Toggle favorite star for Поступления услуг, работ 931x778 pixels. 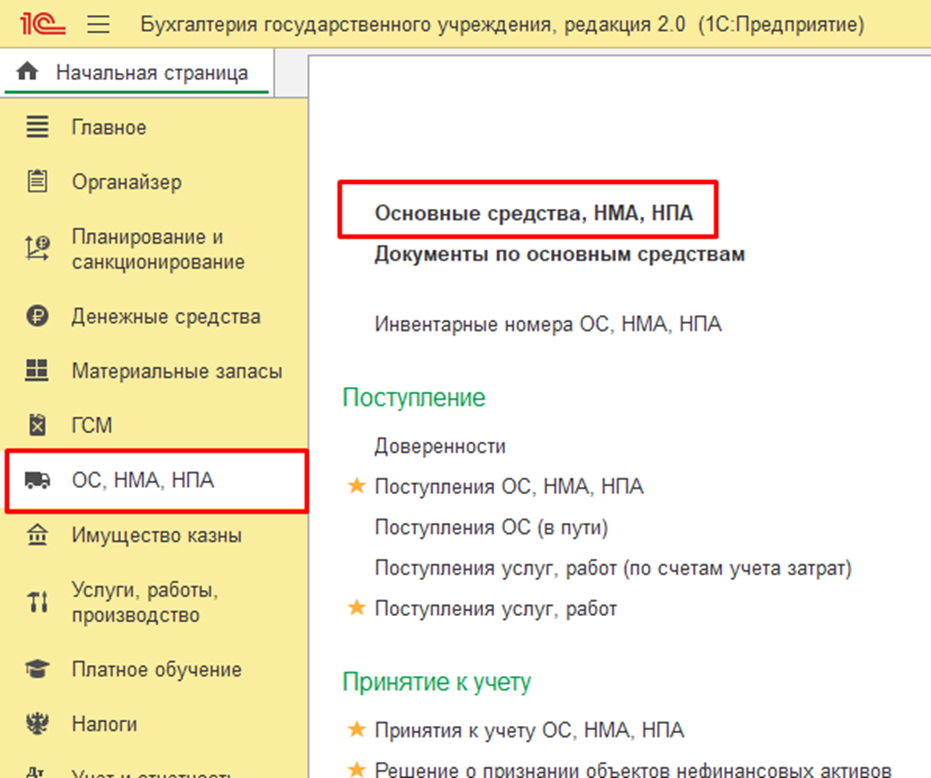click(357, 608)
